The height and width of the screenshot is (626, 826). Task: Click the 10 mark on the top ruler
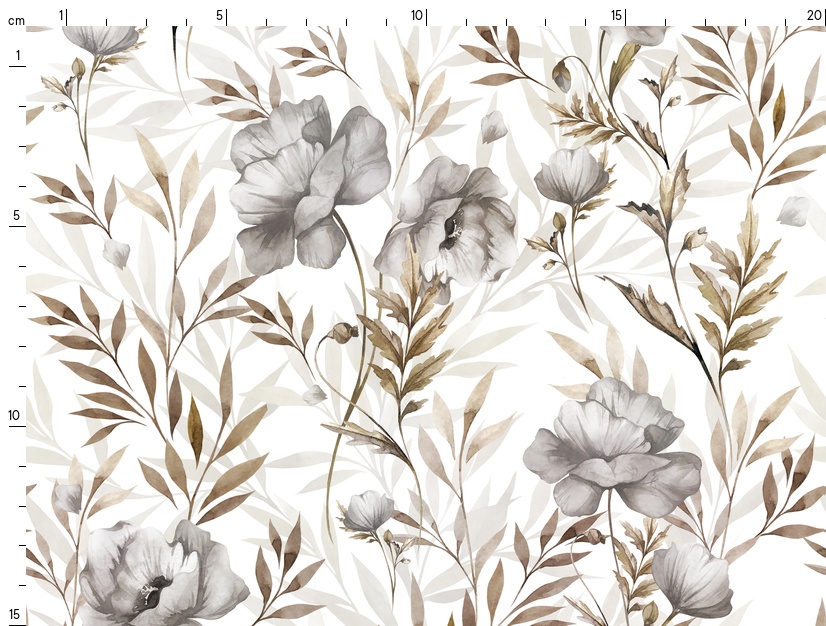point(416,15)
